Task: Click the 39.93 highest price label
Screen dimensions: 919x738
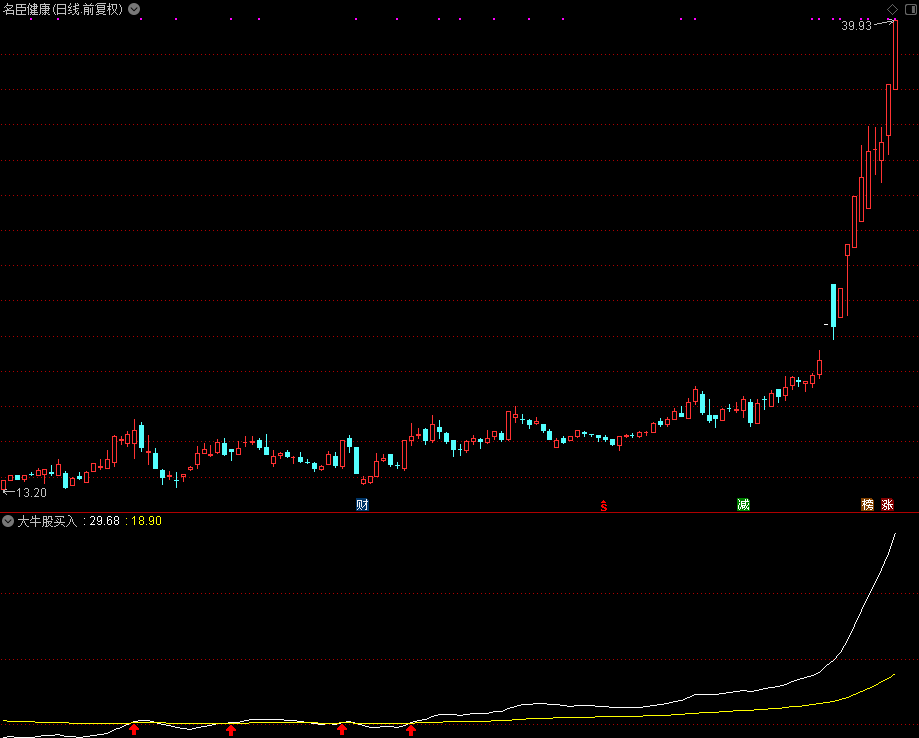Action: pyautogui.click(x=857, y=26)
